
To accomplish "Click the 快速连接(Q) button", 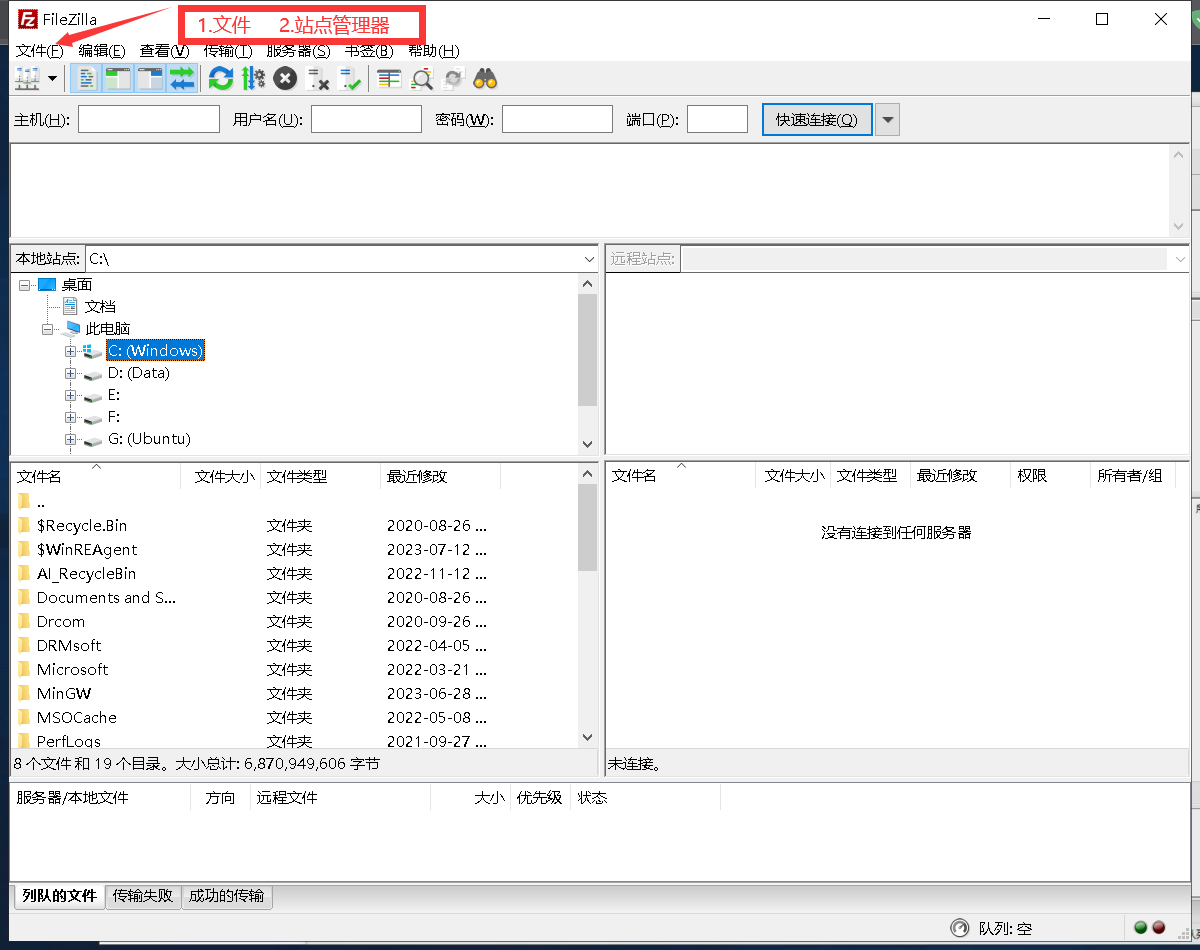I will coord(817,120).
